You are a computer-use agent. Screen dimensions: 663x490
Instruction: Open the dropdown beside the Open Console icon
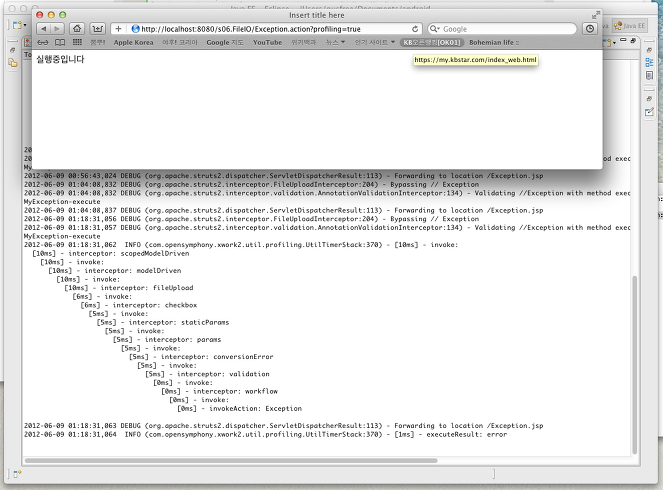click(x=615, y=42)
